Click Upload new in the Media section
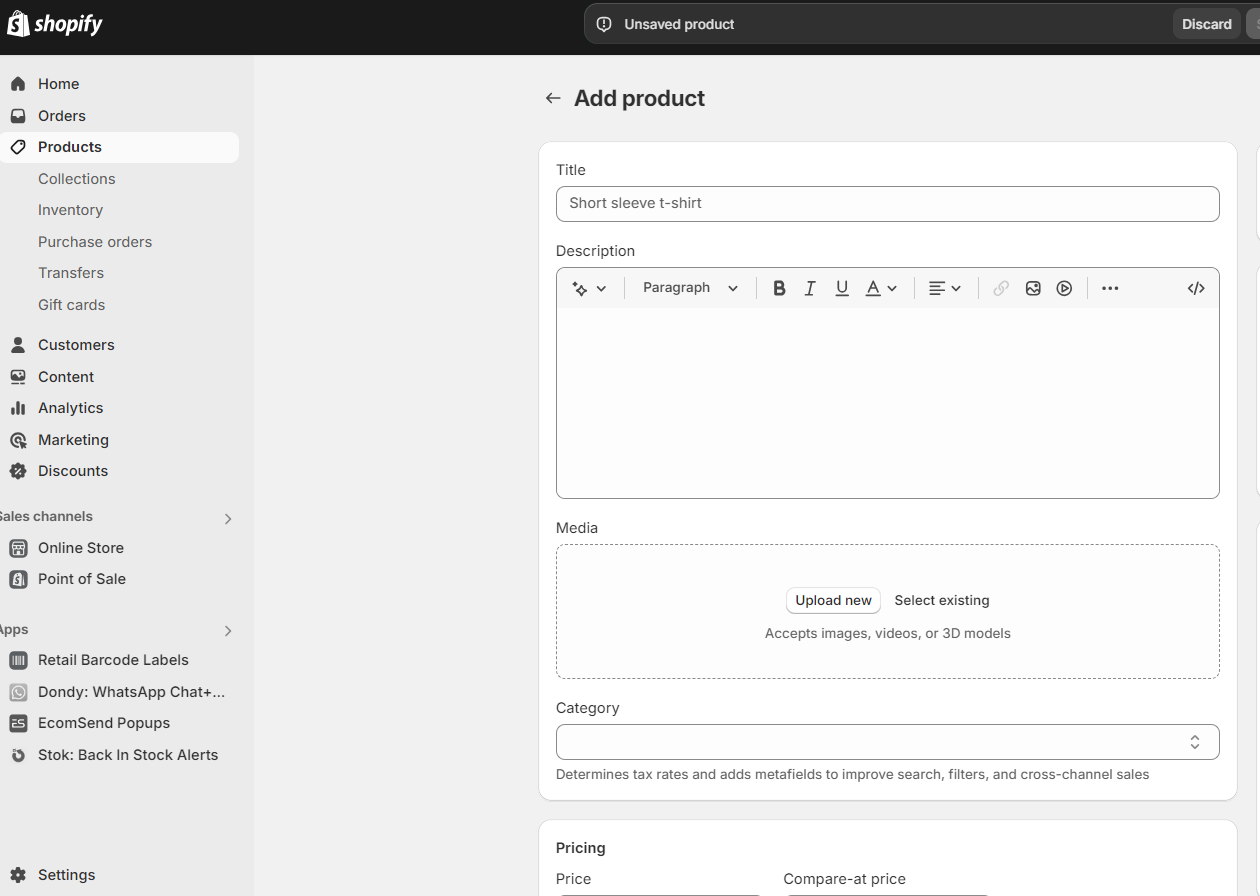Viewport: 1260px width, 896px height. click(x=833, y=600)
